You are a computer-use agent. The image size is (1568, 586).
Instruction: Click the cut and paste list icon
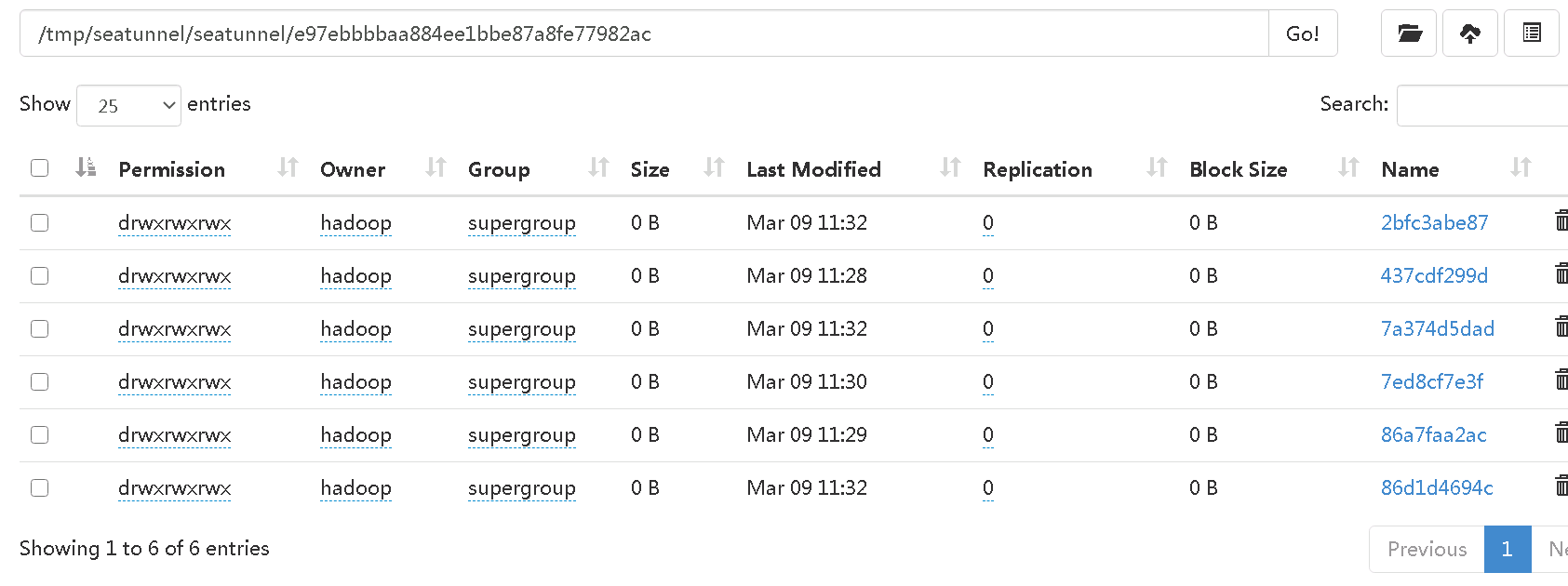pyautogui.click(x=1532, y=33)
